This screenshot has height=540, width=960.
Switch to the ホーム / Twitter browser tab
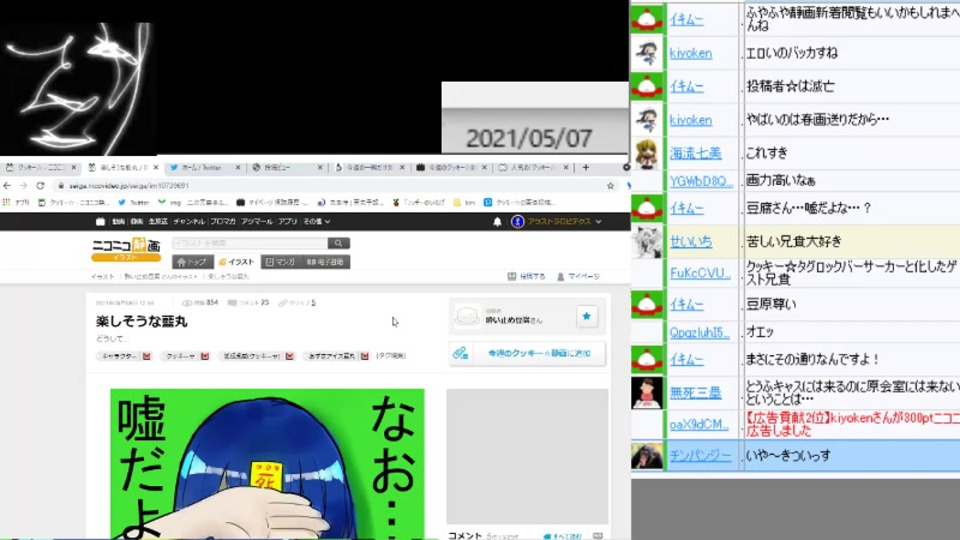pyautogui.click(x=205, y=167)
